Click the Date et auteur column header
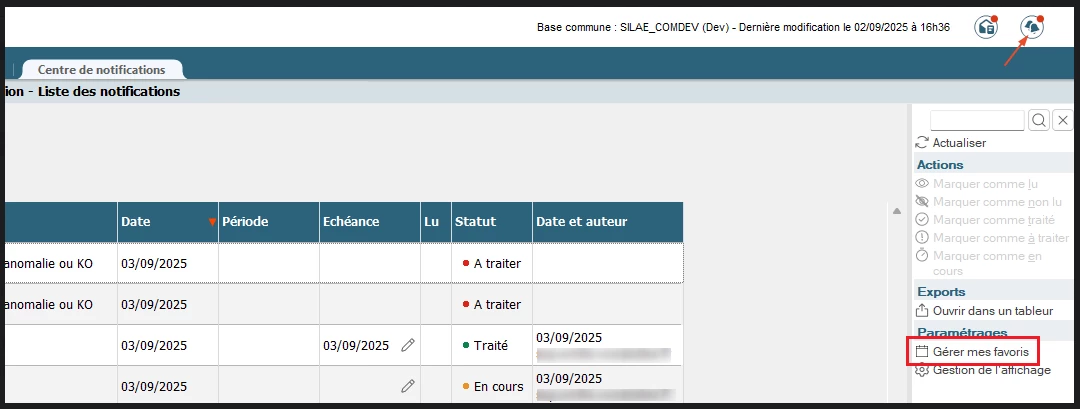The image size is (1080, 409). coord(608,222)
